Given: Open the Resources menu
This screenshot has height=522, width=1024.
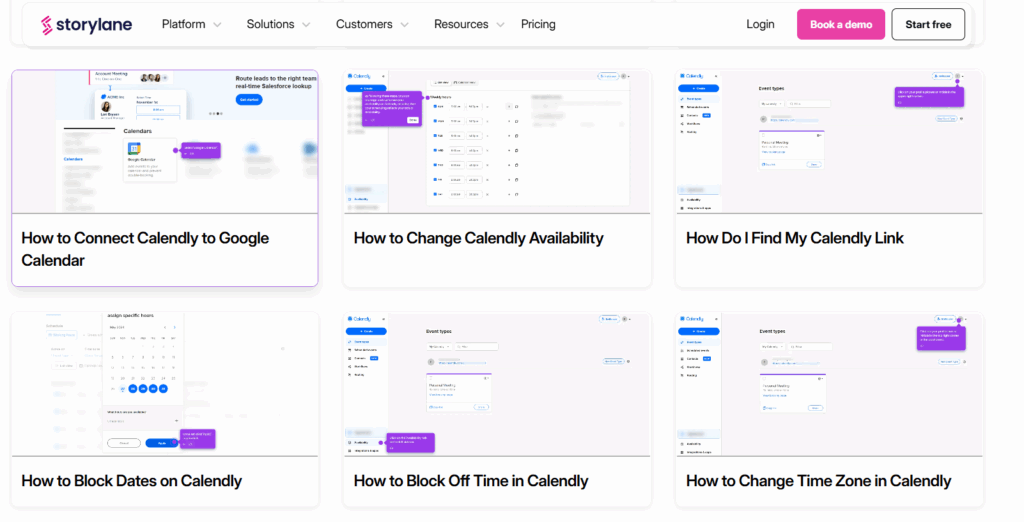Looking at the screenshot, I should pos(461,24).
